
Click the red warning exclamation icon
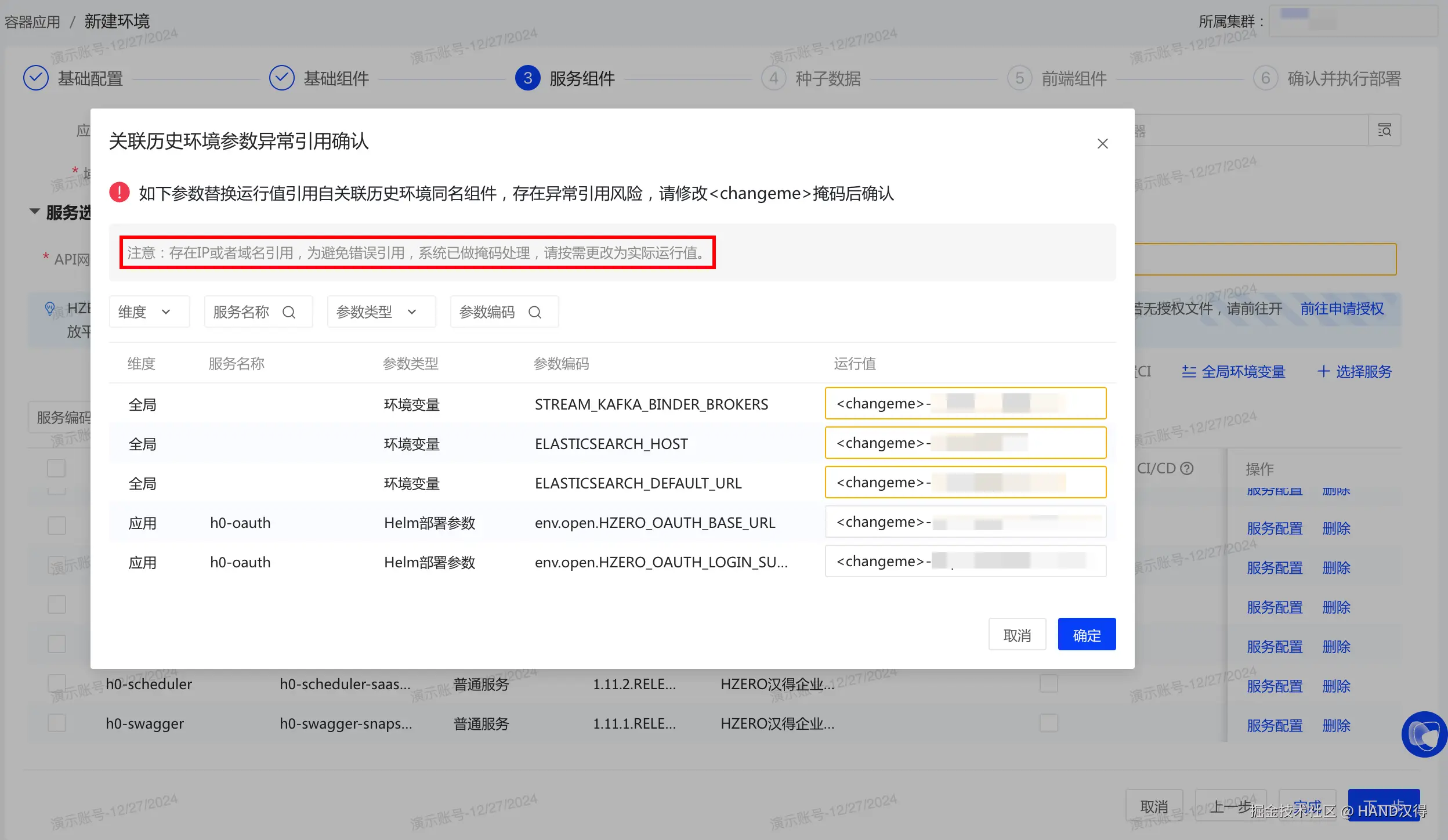pos(120,193)
